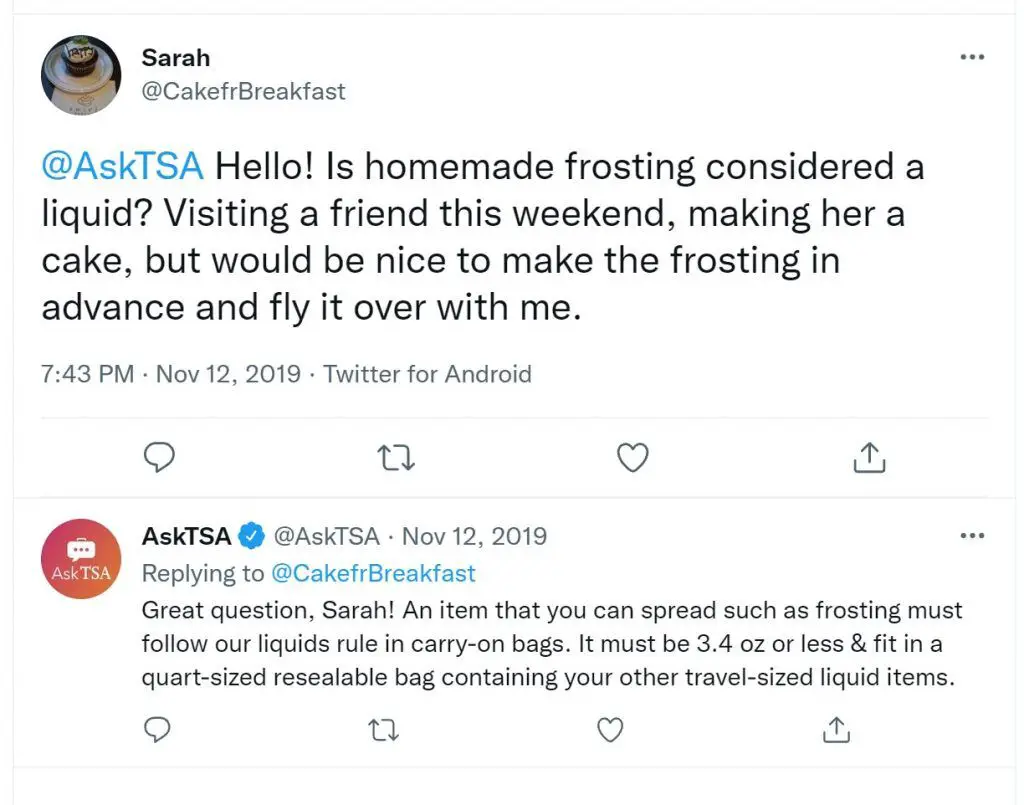The image size is (1024, 805).
Task: Click the @AskTSA mention in Sarah's tweet
Action: (122, 166)
